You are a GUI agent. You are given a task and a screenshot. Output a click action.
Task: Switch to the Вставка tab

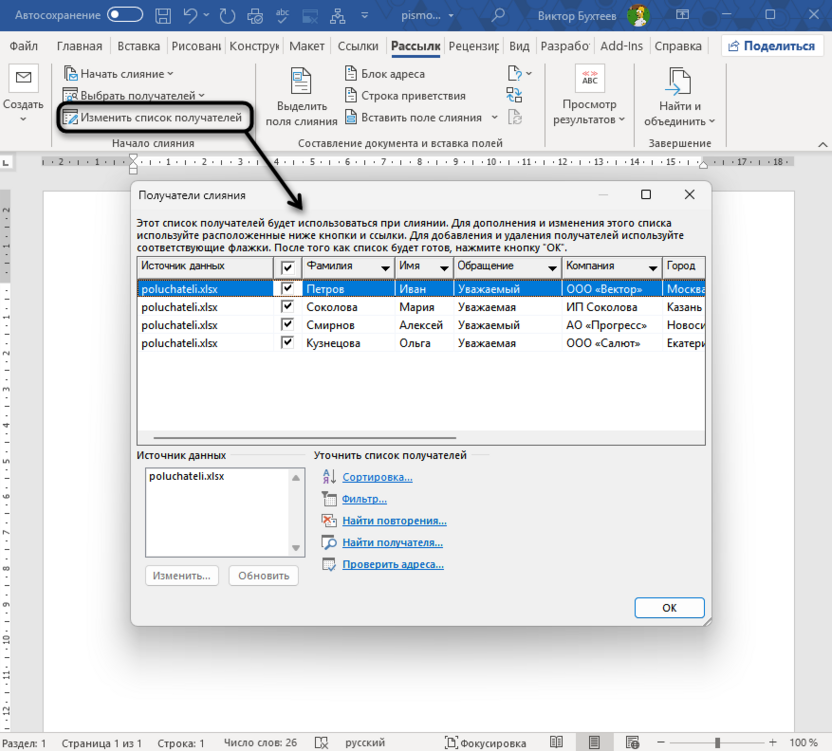(138, 46)
